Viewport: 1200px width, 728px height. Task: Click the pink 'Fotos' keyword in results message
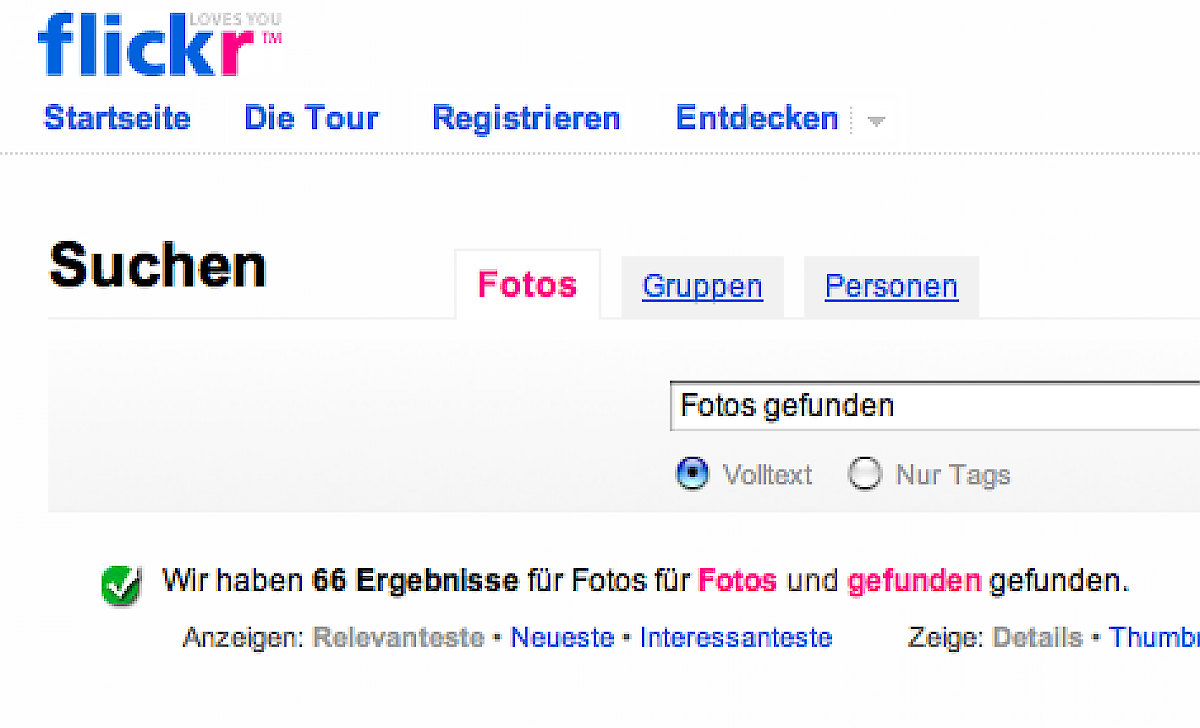(737, 581)
